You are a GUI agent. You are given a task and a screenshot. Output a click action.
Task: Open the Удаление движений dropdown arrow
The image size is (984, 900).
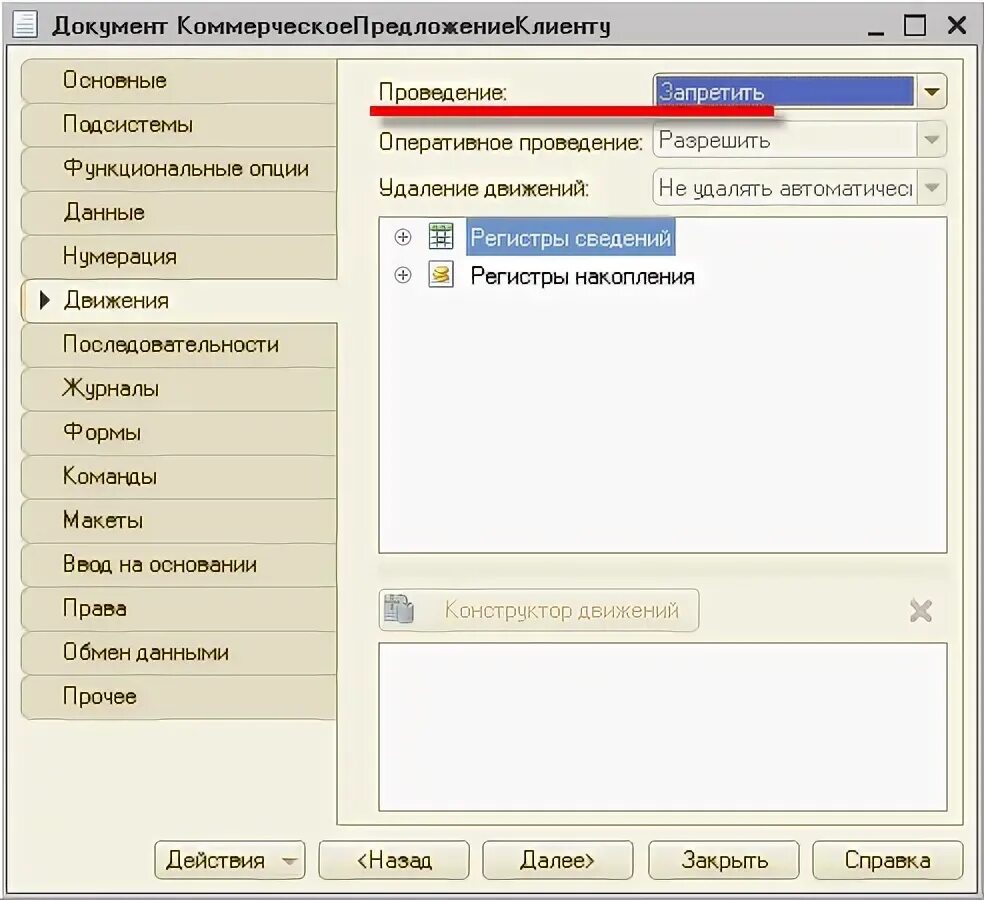tap(931, 187)
